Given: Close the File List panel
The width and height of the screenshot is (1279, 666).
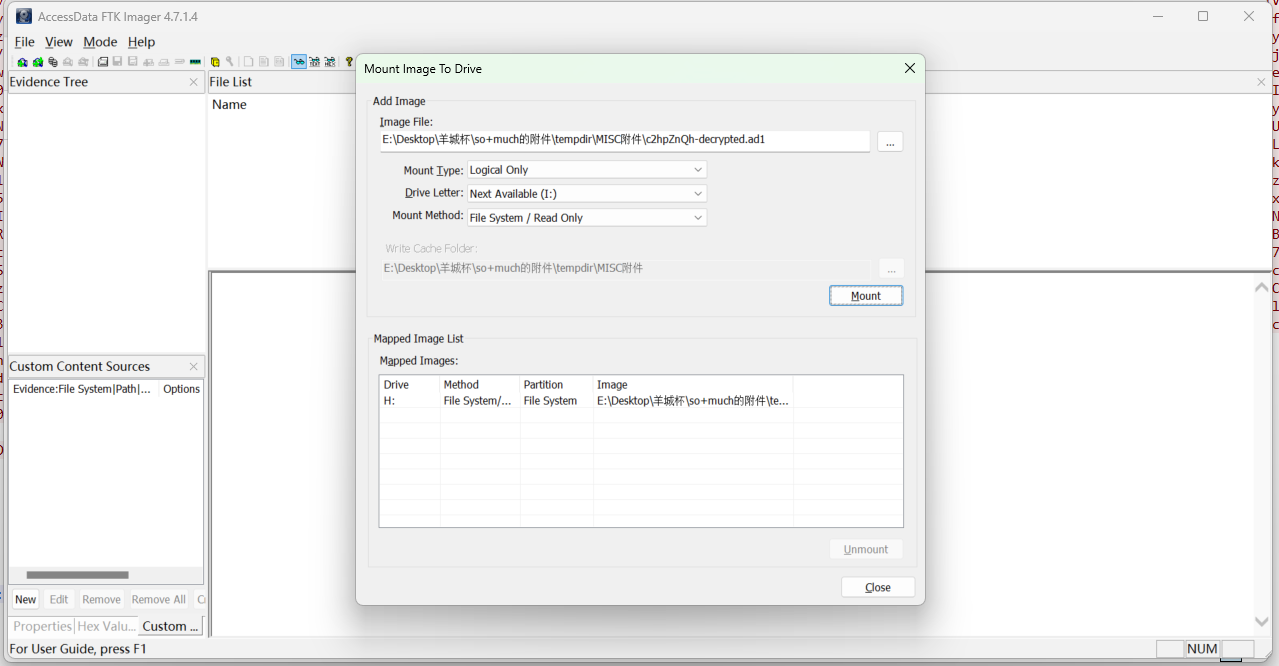Looking at the screenshot, I should coord(1261,82).
